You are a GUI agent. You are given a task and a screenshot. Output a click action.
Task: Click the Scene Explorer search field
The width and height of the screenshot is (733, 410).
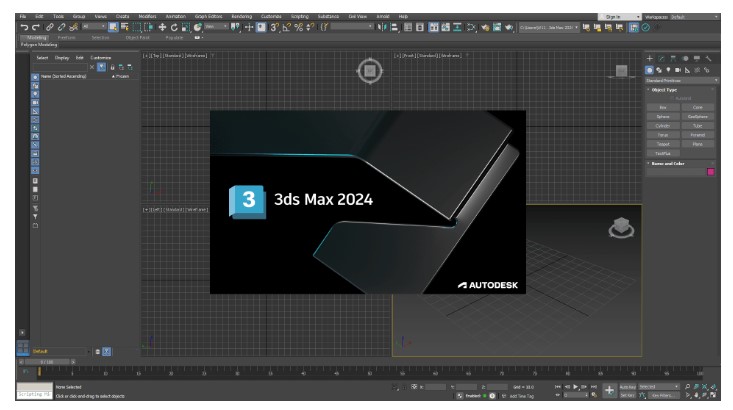(59, 67)
